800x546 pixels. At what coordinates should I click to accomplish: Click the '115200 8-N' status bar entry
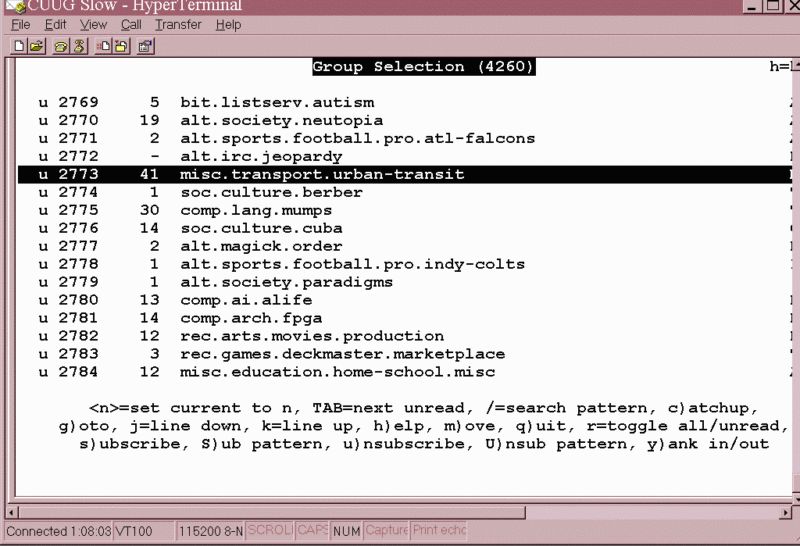211,531
